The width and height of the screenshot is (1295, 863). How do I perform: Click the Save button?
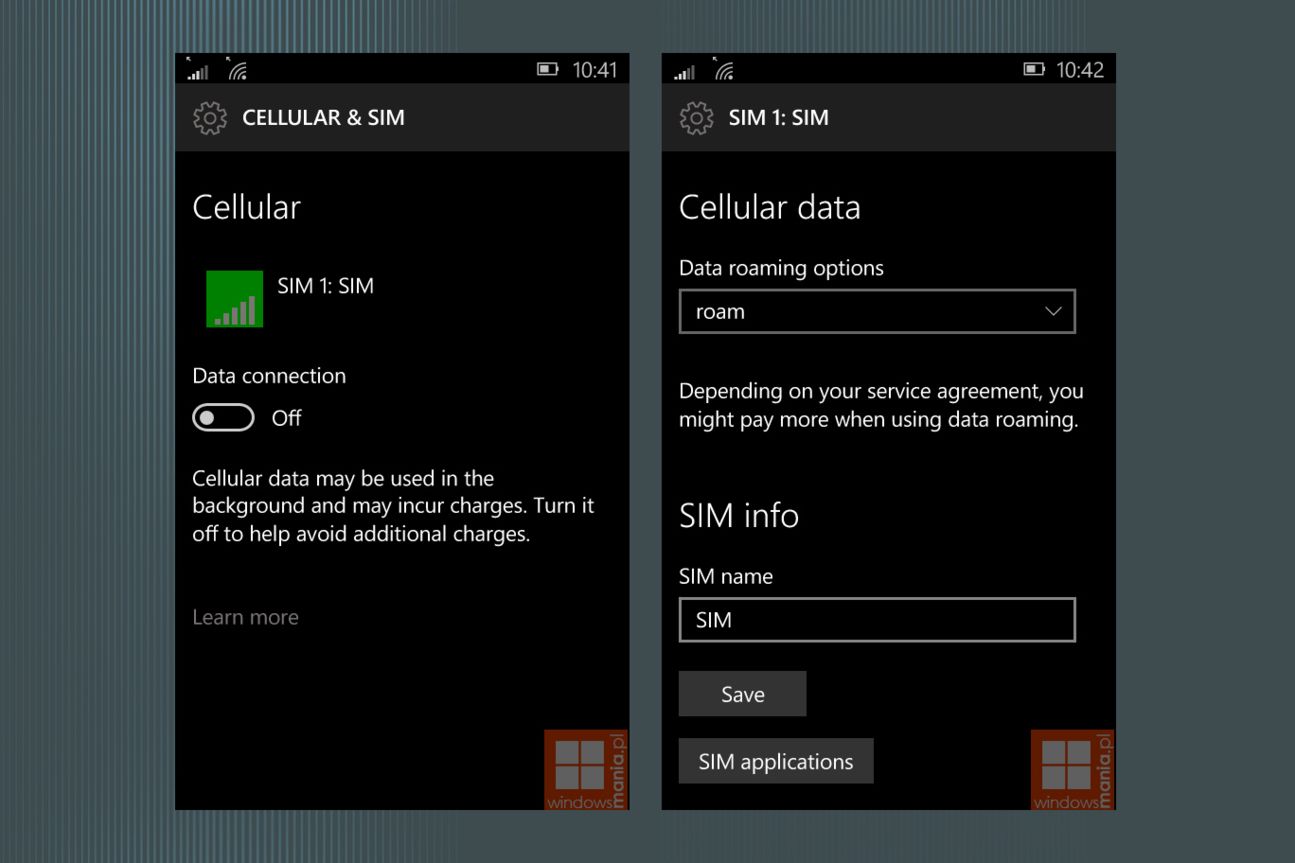742,694
